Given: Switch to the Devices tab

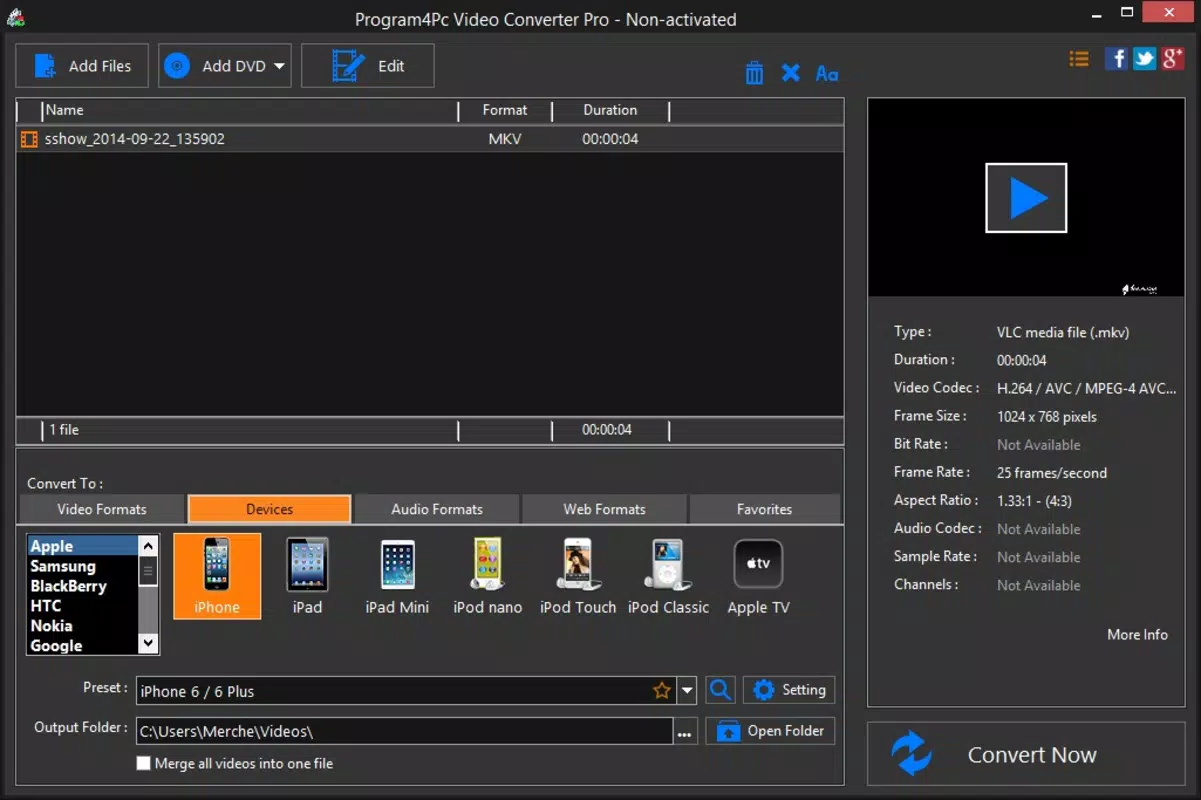Looking at the screenshot, I should (270, 509).
